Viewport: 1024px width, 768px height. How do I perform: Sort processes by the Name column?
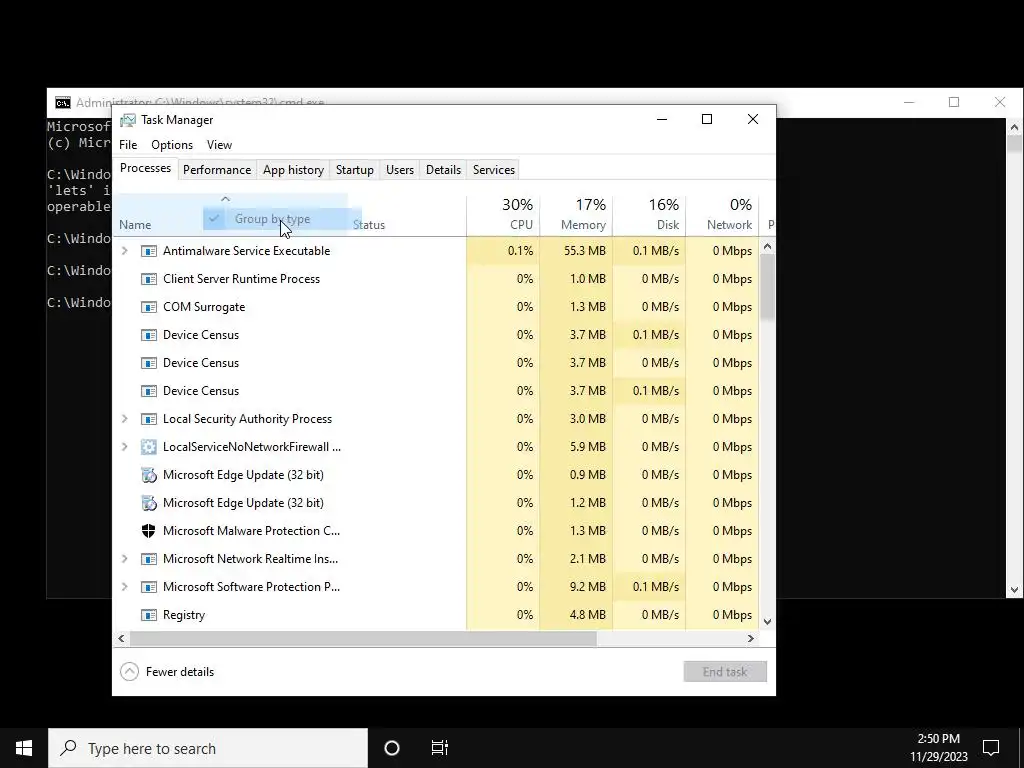coord(135,225)
